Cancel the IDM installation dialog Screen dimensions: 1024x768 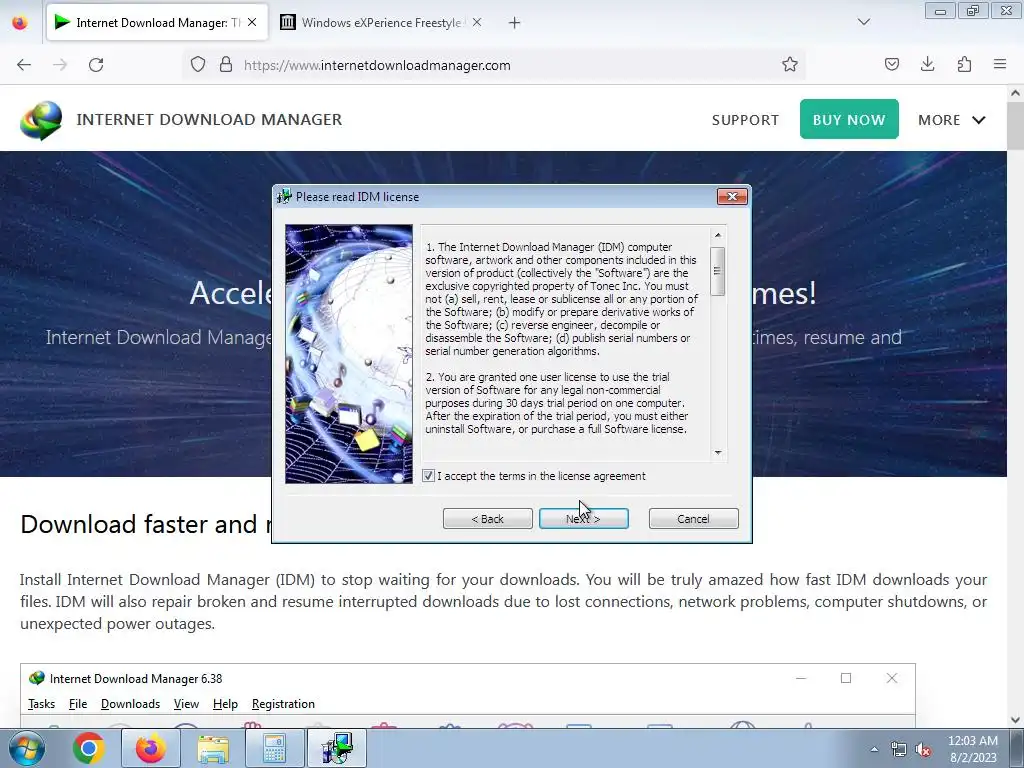[694, 519]
